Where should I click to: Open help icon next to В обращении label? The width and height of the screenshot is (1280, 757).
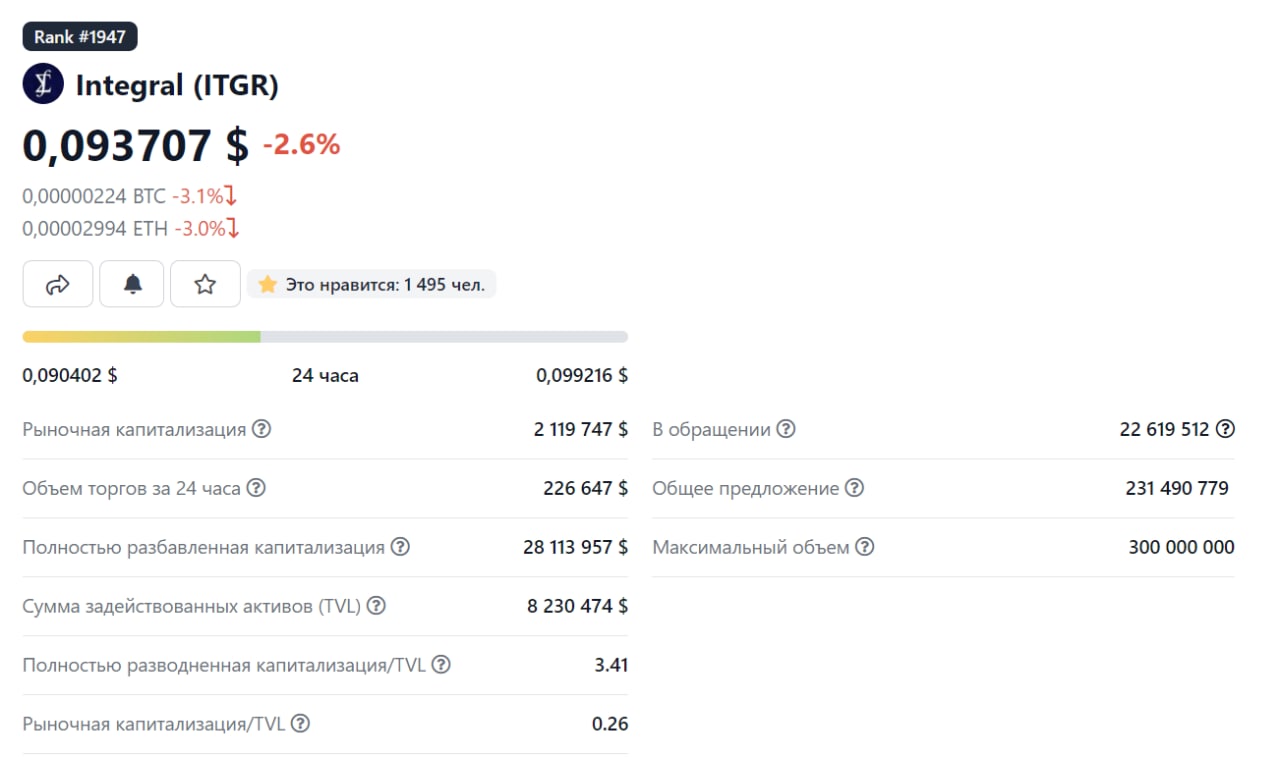pos(786,429)
